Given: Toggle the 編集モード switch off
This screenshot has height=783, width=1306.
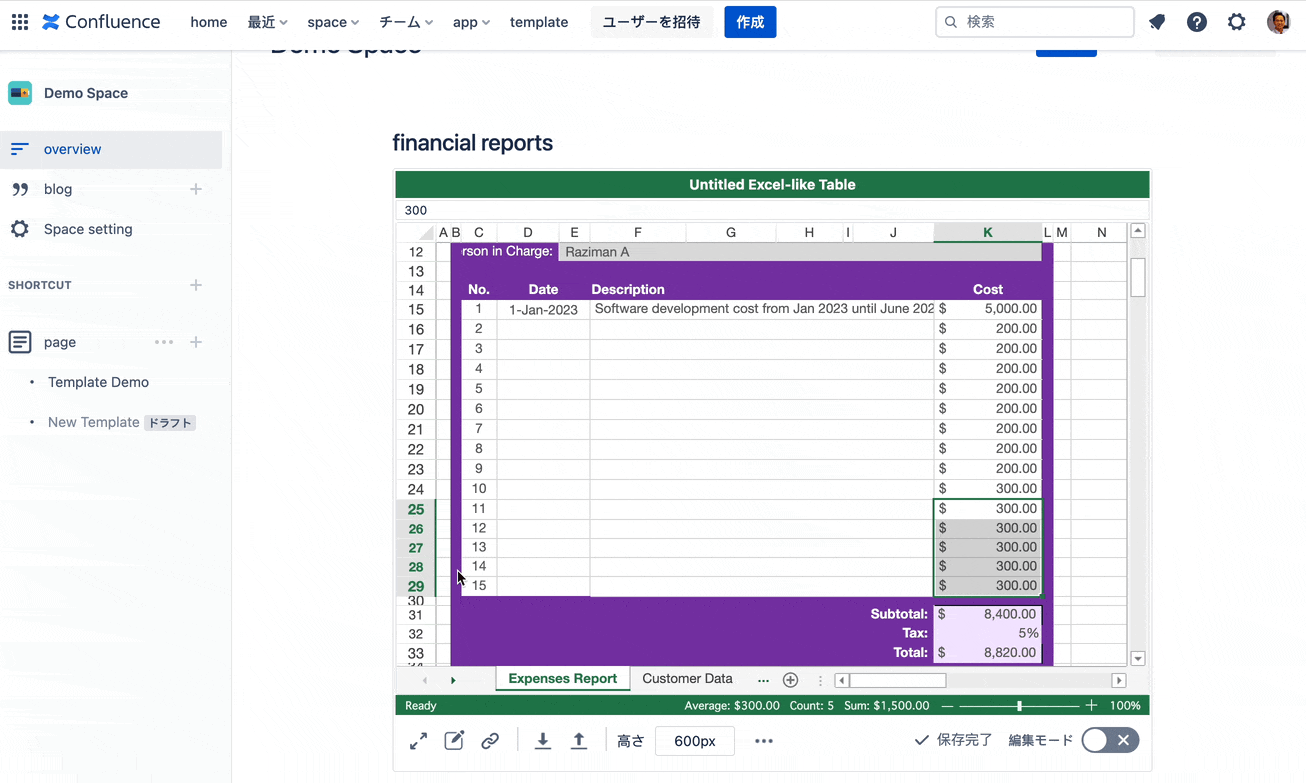Looking at the screenshot, I should [x=1110, y=740].
